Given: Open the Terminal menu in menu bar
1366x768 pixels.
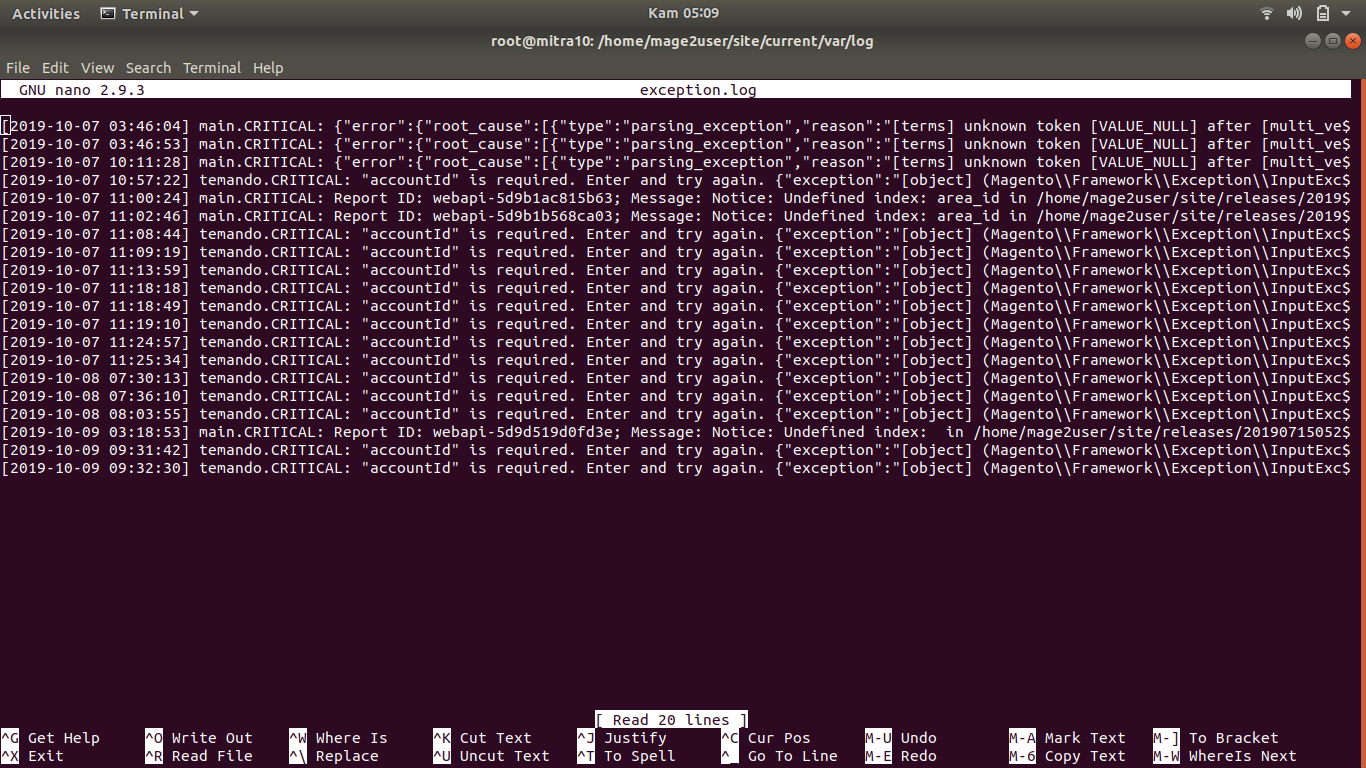Looking at the screenshot, I should point(212,68).
